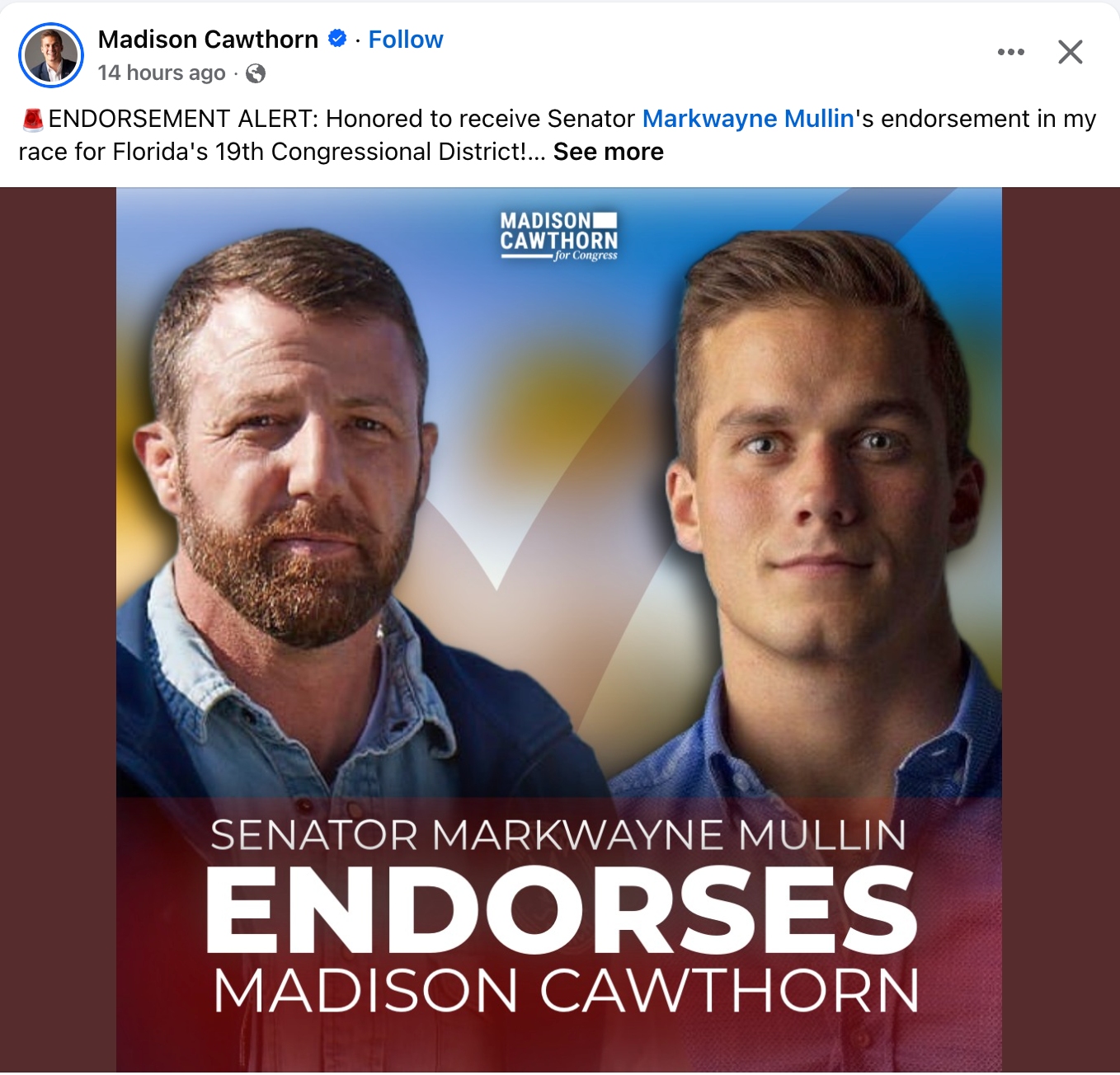Open Madison Cawthorn's profile picture avatar
The image size is (1120, 1075).
(51, 55)
